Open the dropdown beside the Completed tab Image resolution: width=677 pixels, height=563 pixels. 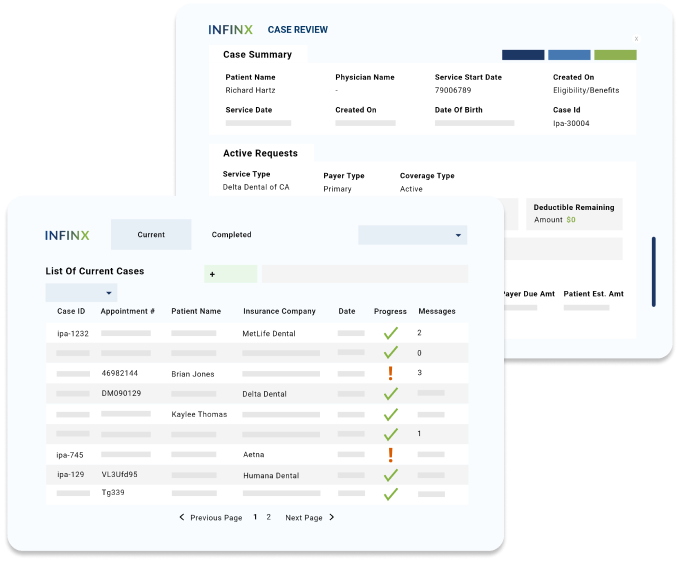(412, 235)
